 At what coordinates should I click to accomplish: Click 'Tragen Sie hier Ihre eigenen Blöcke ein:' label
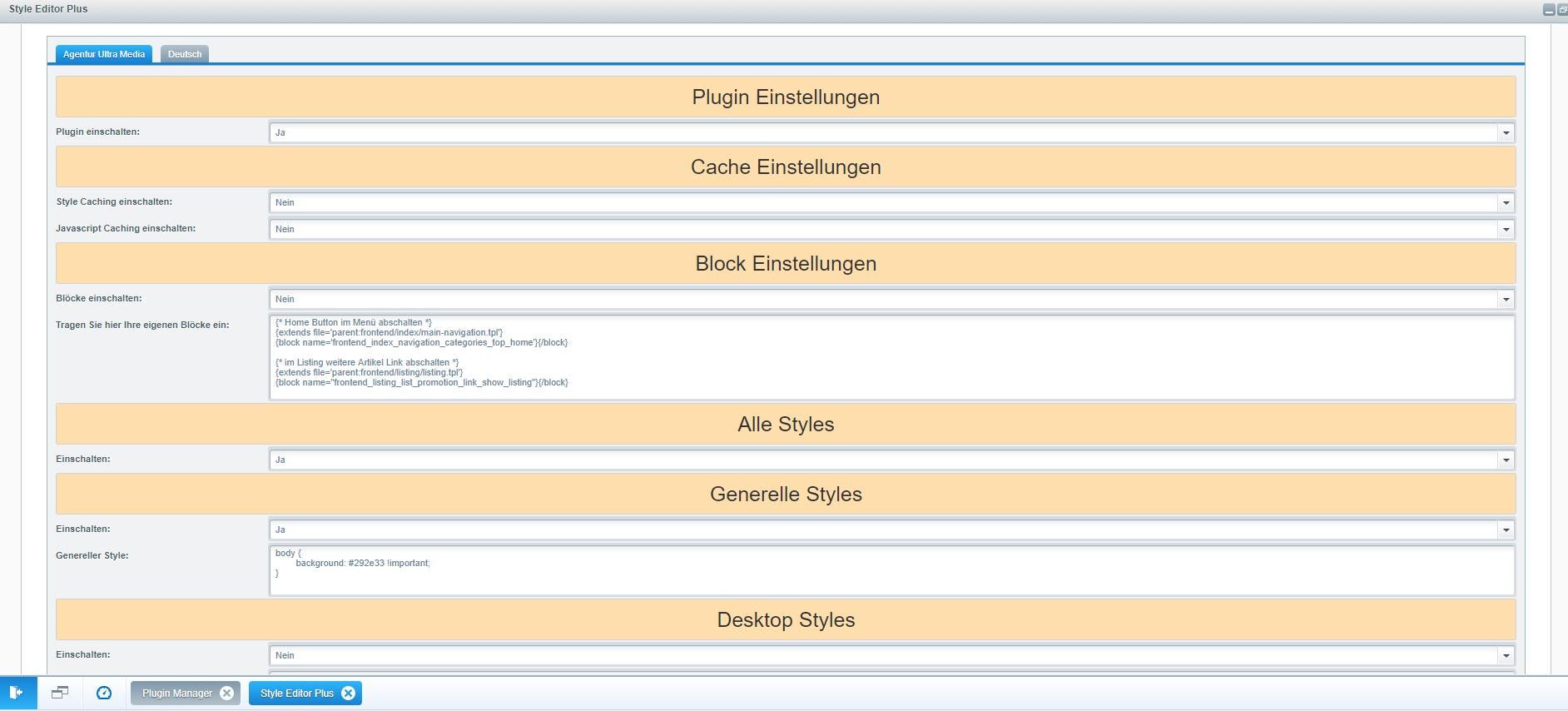pos(142,325)
